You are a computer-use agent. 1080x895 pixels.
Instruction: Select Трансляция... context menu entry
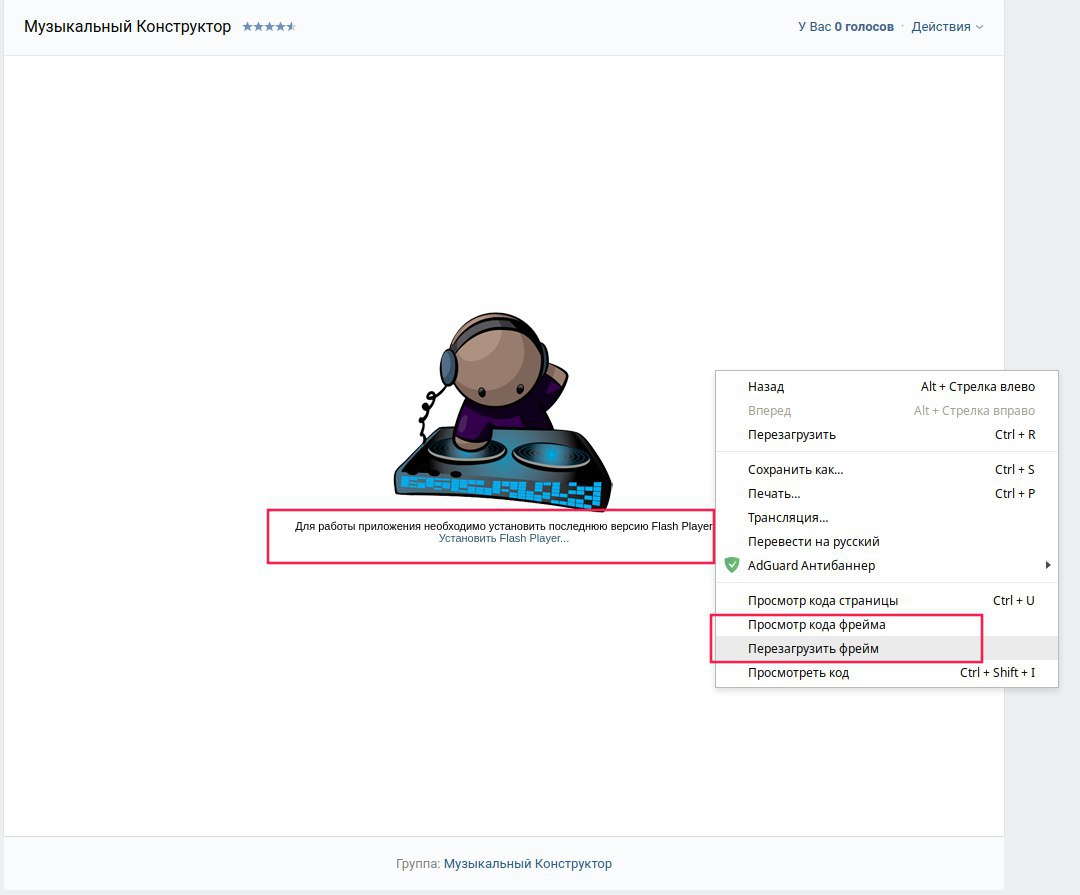886,518
